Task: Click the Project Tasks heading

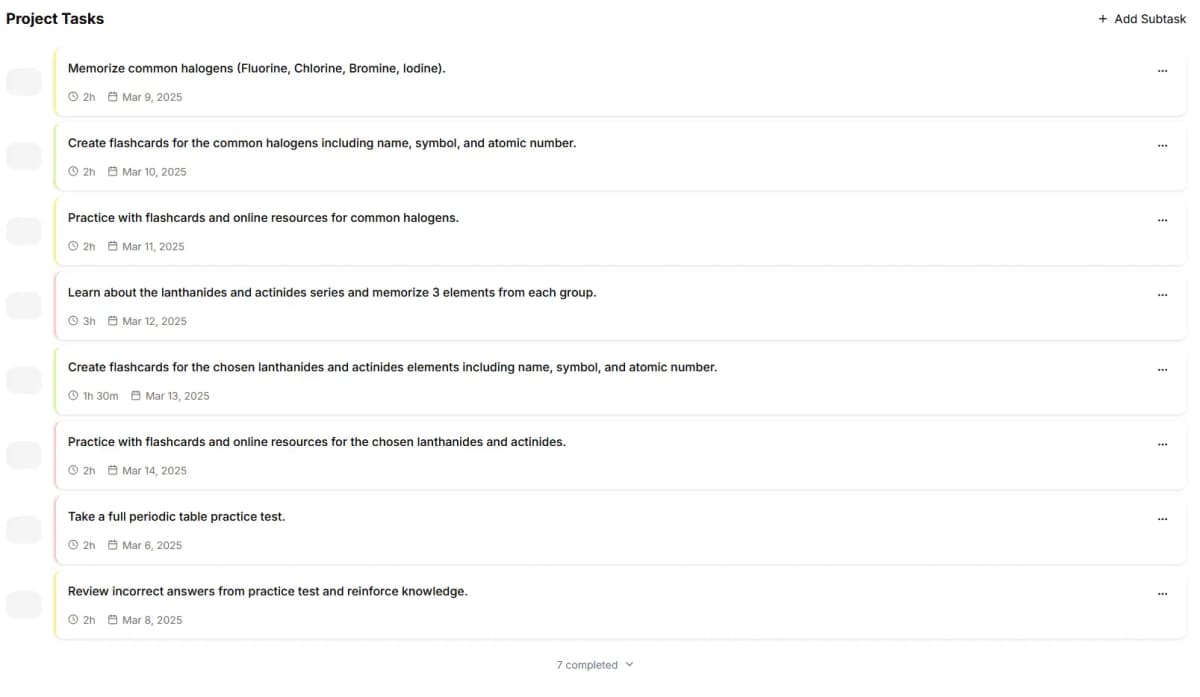Action: click(x=55, y=19)
